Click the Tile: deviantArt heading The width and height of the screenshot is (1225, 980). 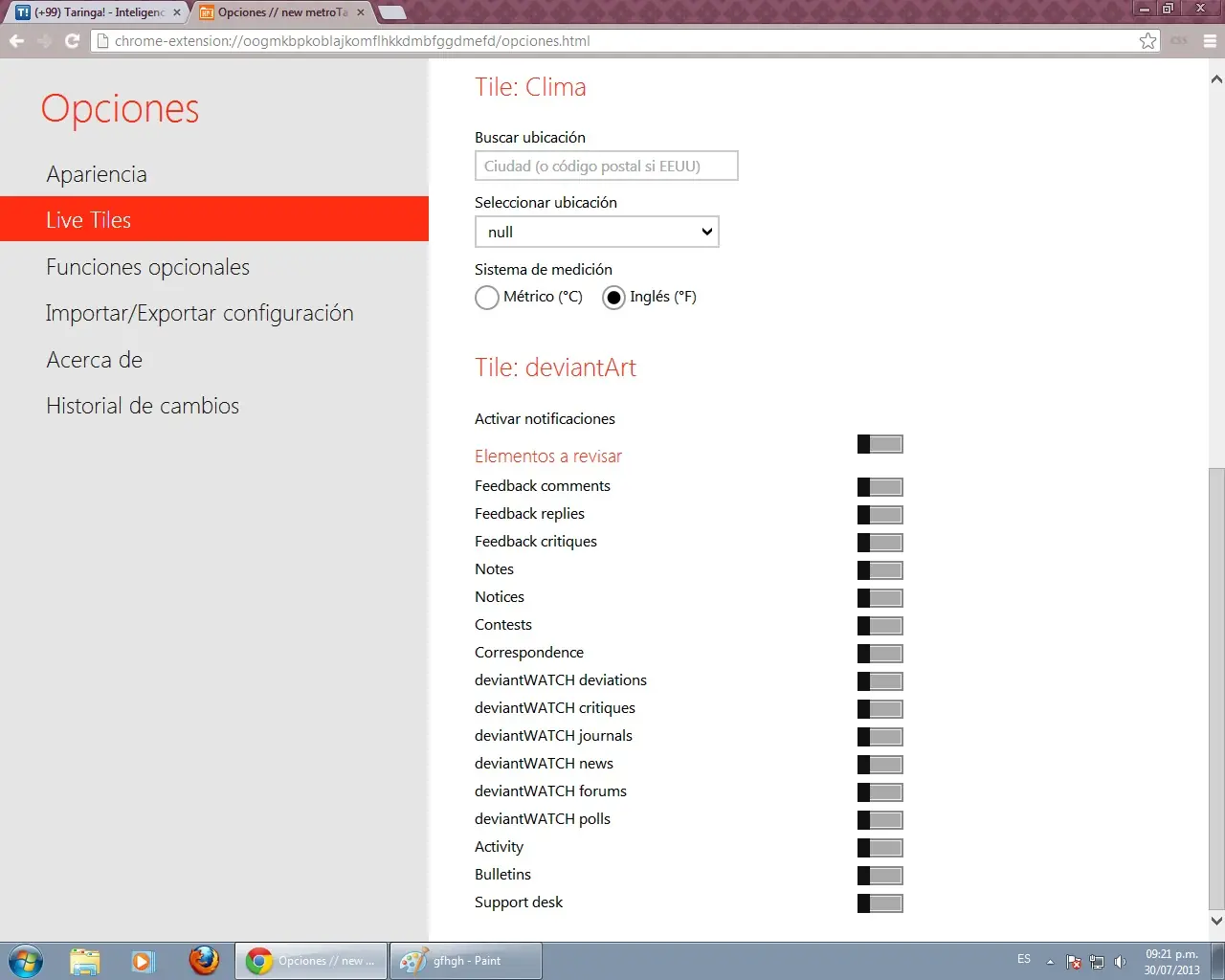pos(555,367)
